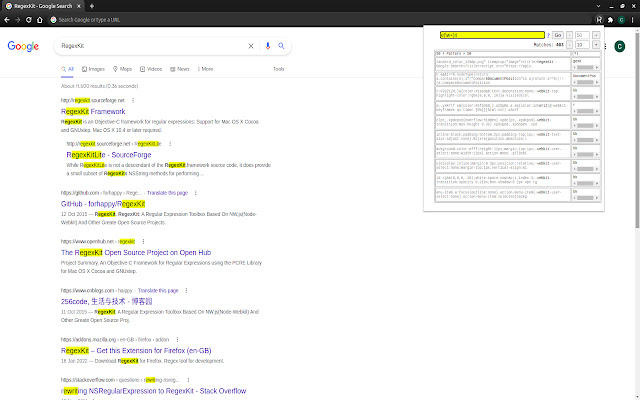Screen dimensions: 640x400
Task: Click the browser forward arrow
Action: pos(18,20)
